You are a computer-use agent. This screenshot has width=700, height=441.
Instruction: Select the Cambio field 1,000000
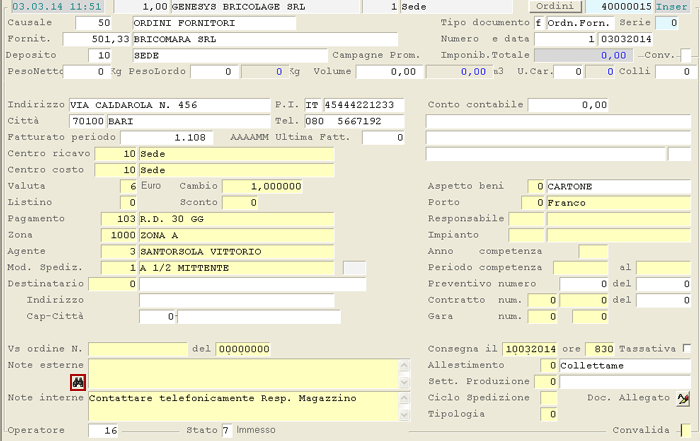pos(262,187)
